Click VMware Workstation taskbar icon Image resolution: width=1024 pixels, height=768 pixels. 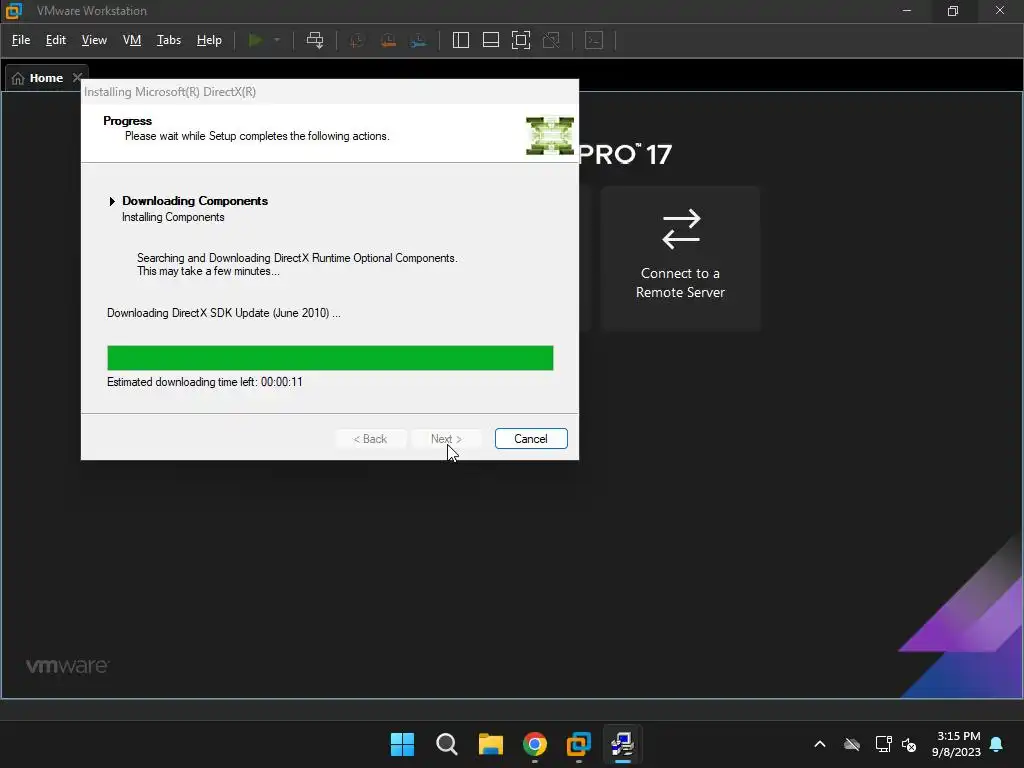tap(579, 744)
